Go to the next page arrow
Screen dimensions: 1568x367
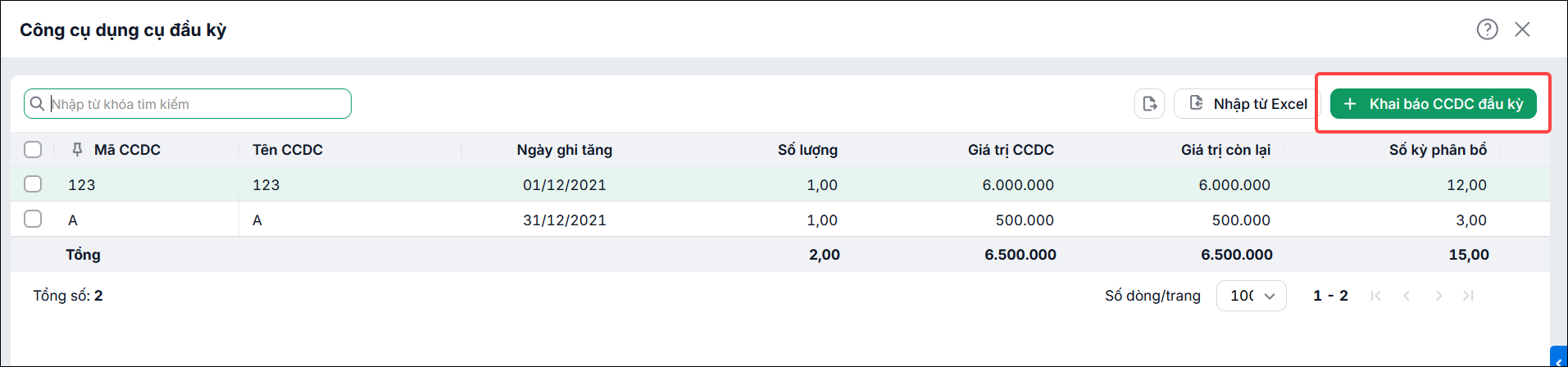[1438, 296]
